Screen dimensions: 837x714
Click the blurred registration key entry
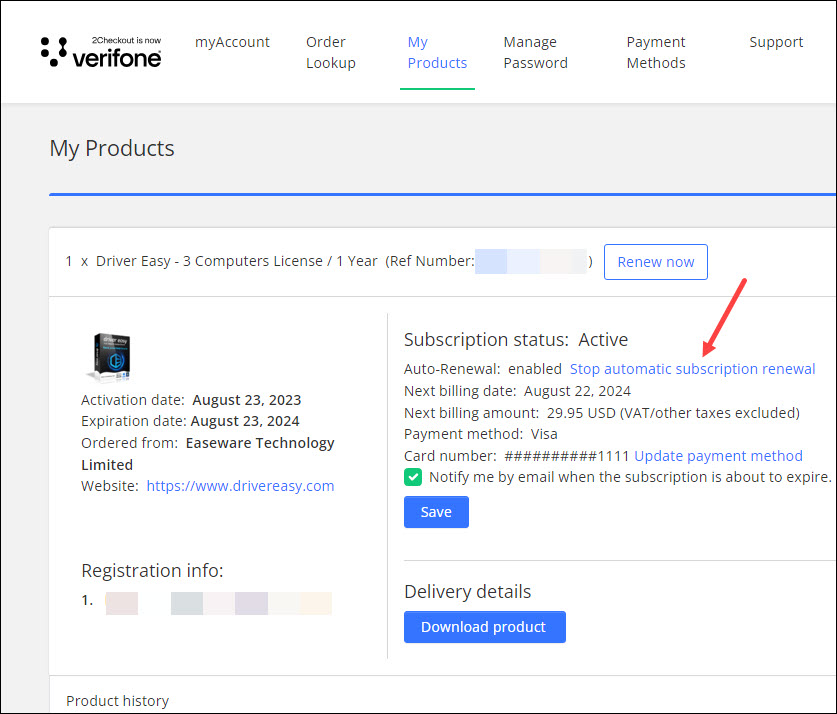coord(218,603)
